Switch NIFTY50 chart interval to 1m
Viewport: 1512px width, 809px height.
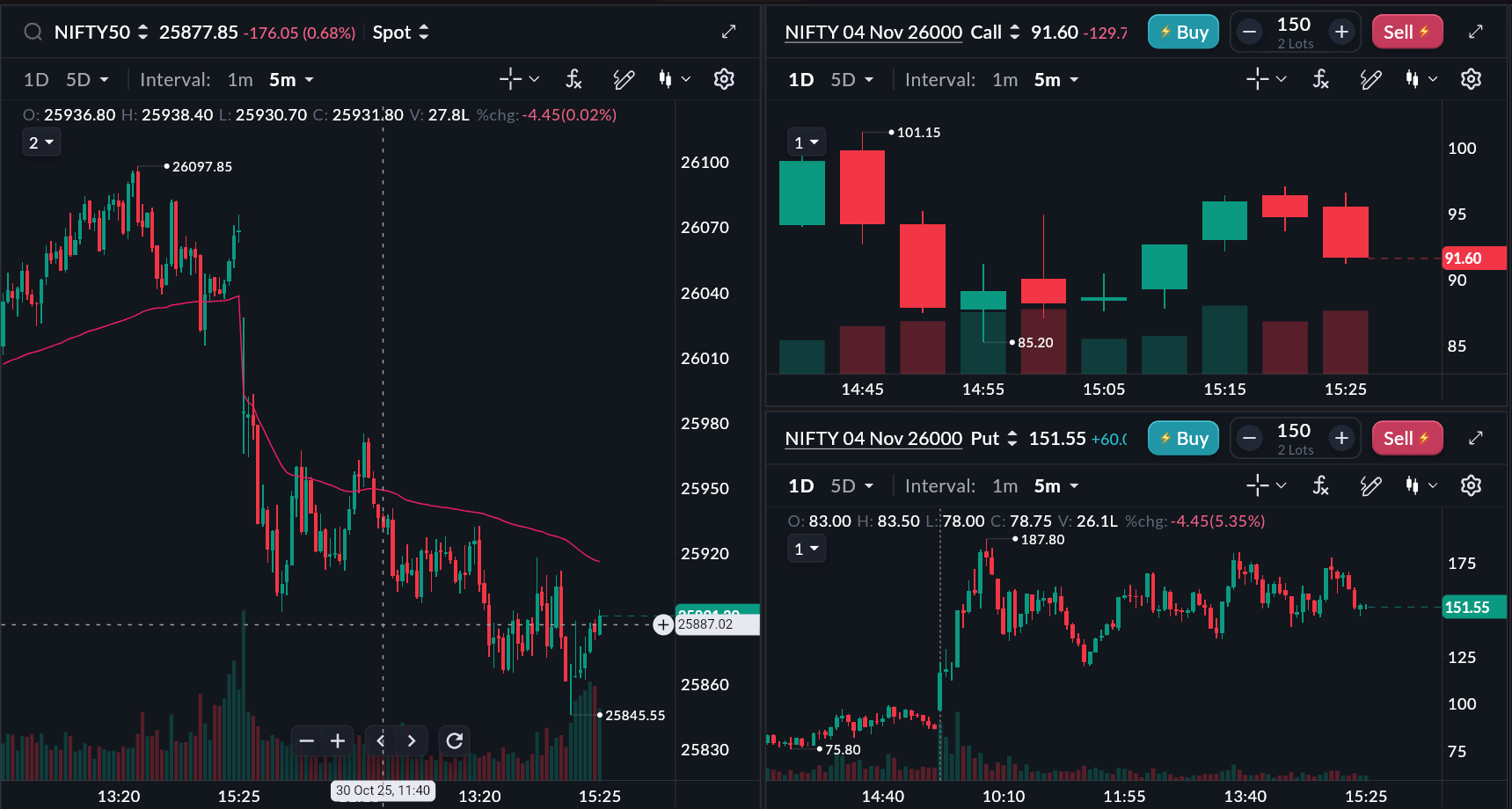point(240,80)
